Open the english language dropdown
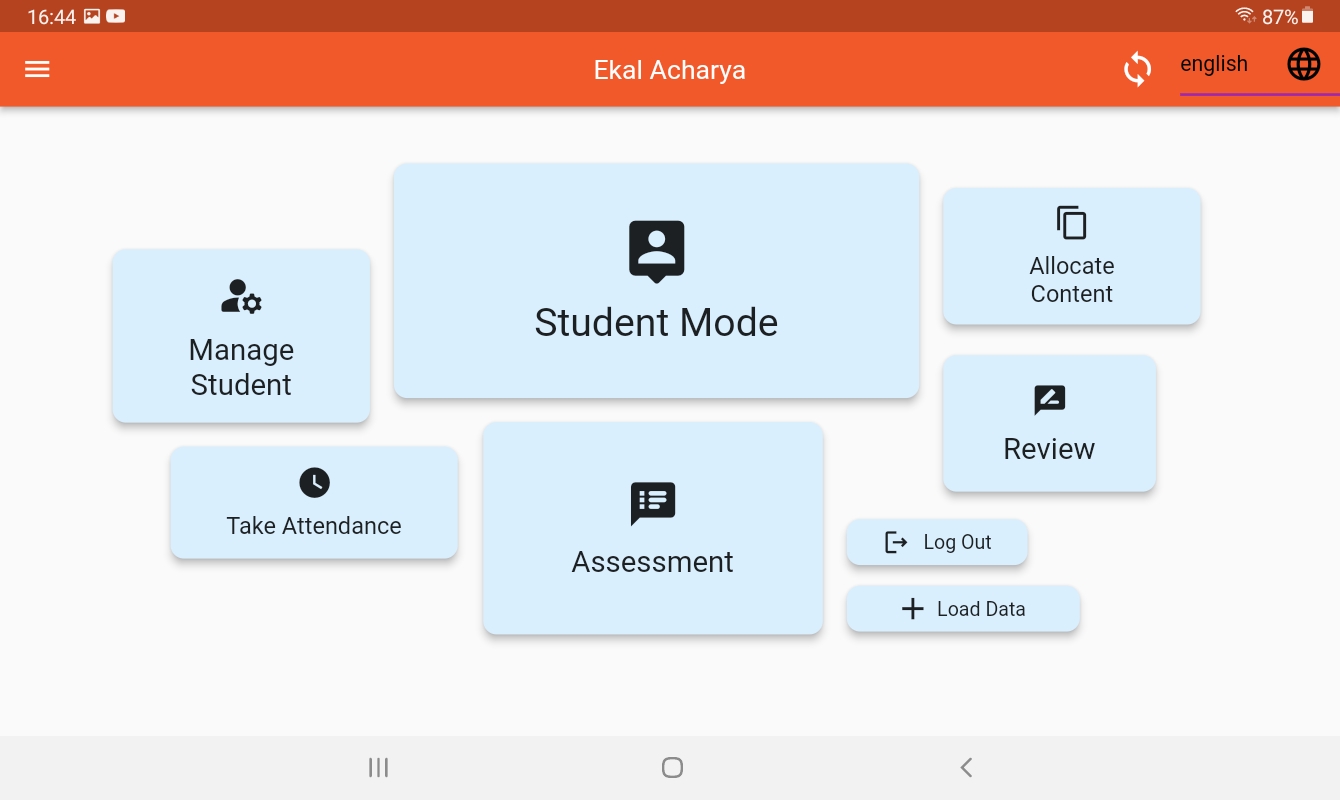 (1214, 65)
